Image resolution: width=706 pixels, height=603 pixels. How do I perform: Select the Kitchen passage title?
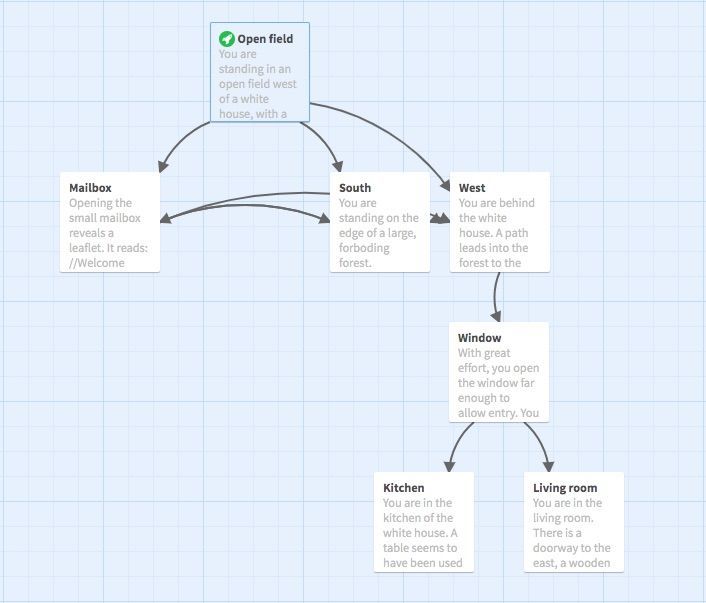pos(404,488)
